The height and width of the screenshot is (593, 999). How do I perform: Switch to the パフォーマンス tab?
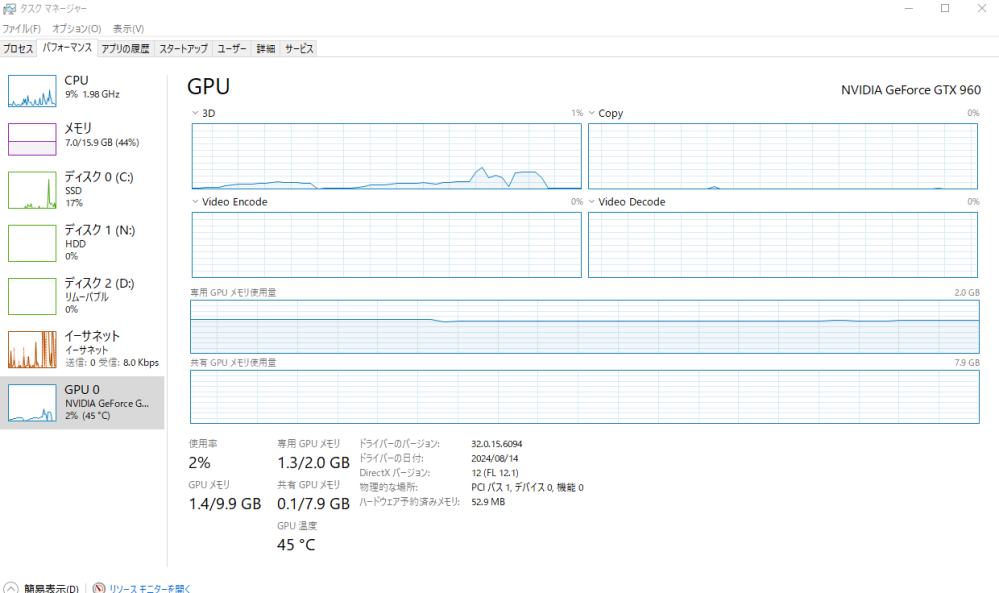(x=67, y=48)
